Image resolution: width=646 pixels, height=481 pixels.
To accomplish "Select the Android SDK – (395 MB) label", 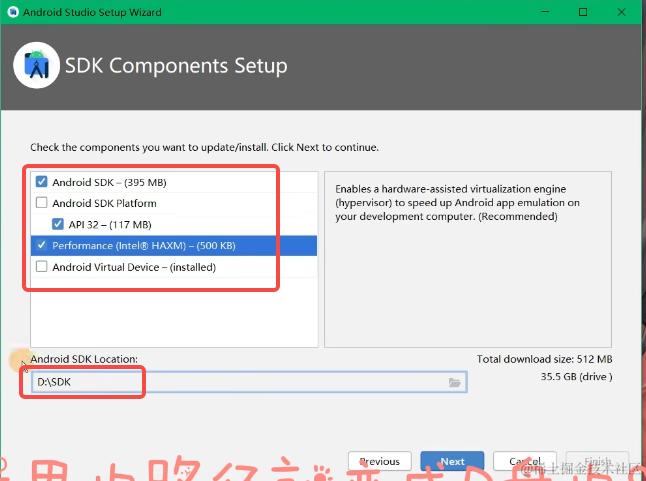I will pyautogui.click(x=109, y=182).
